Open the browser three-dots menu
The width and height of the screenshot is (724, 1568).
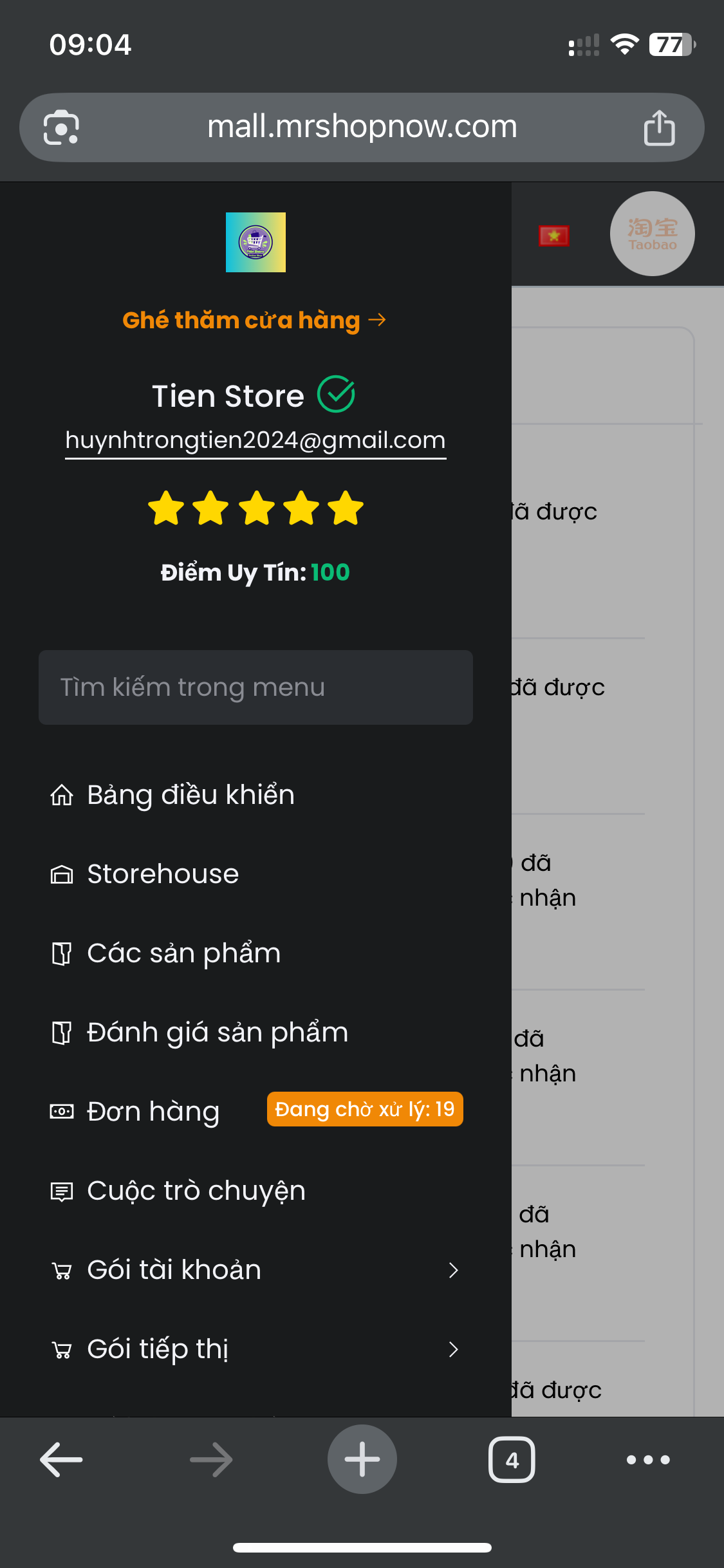(648, 1459)
